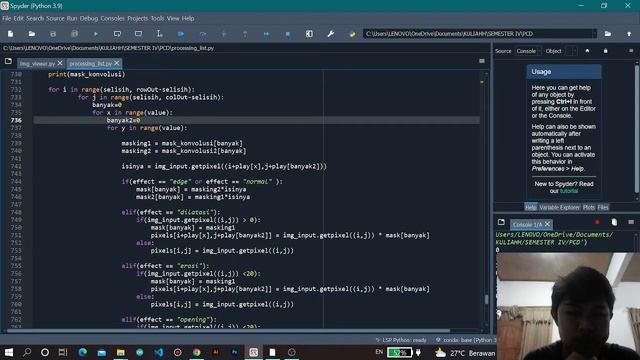Save the current file
The width and height of the screenshot is (640, 360).
pyautogui.click(x=53, y=34)
